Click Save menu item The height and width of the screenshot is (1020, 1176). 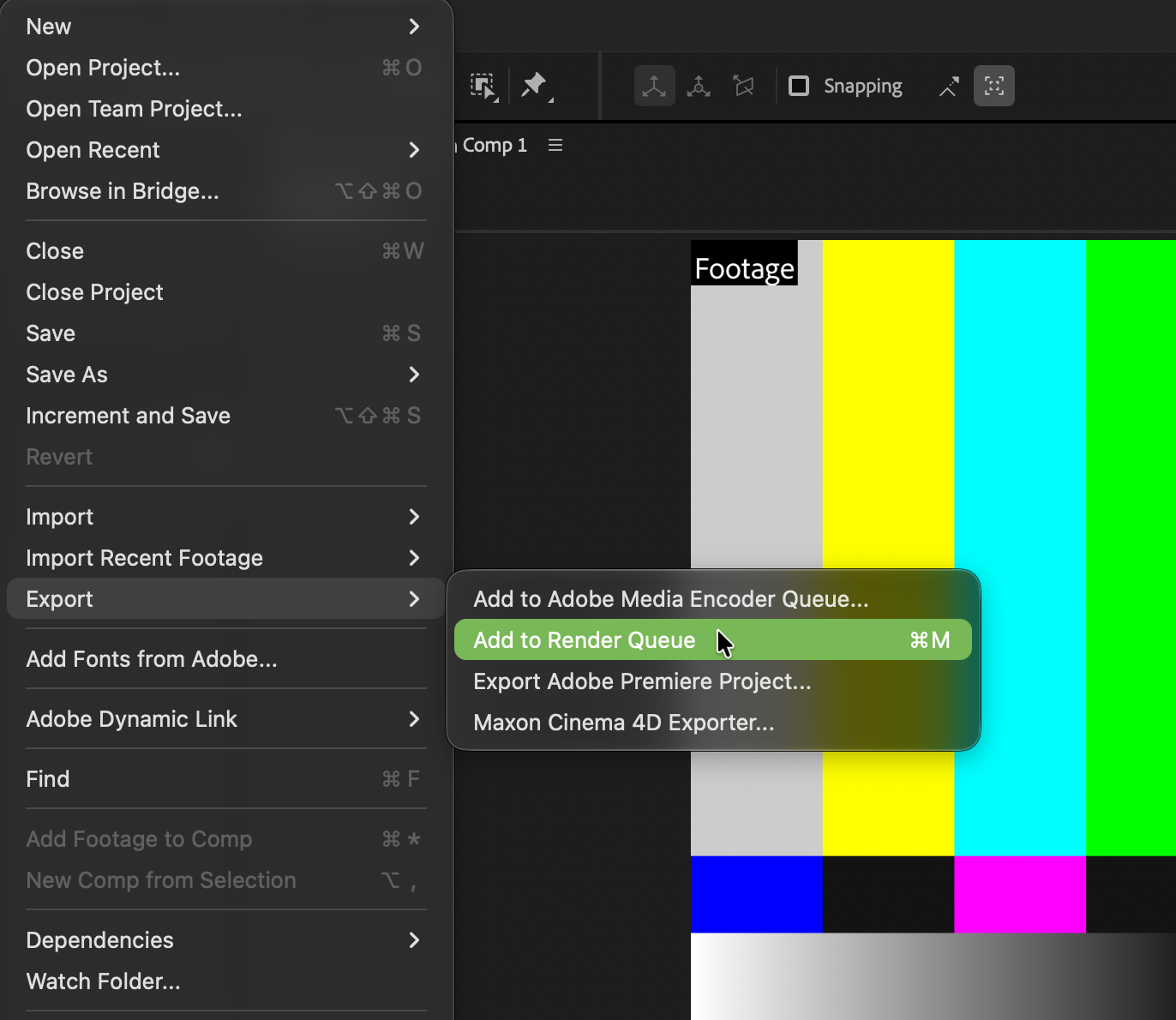(225, 333)
